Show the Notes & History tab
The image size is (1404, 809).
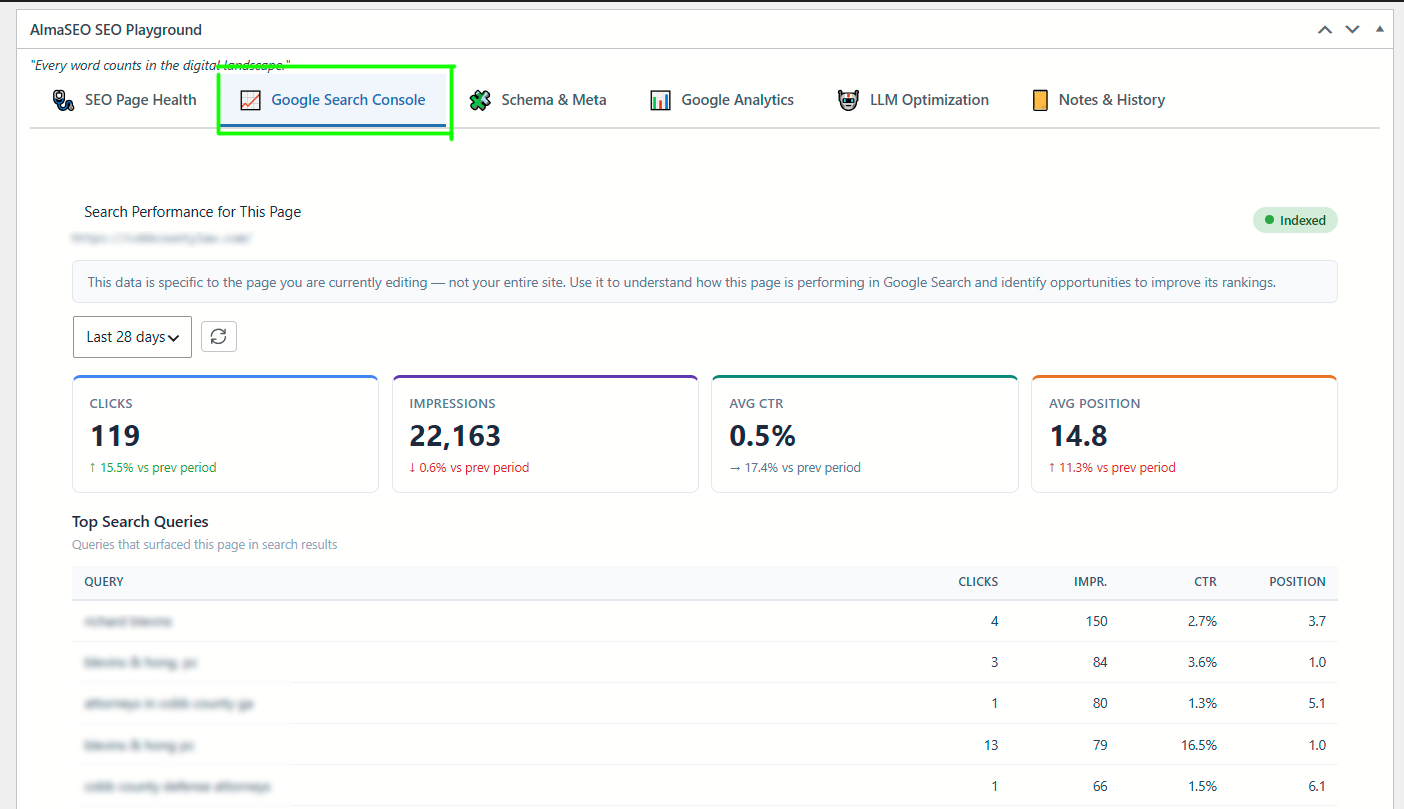pyautogui.click(x=1098, y=100)
